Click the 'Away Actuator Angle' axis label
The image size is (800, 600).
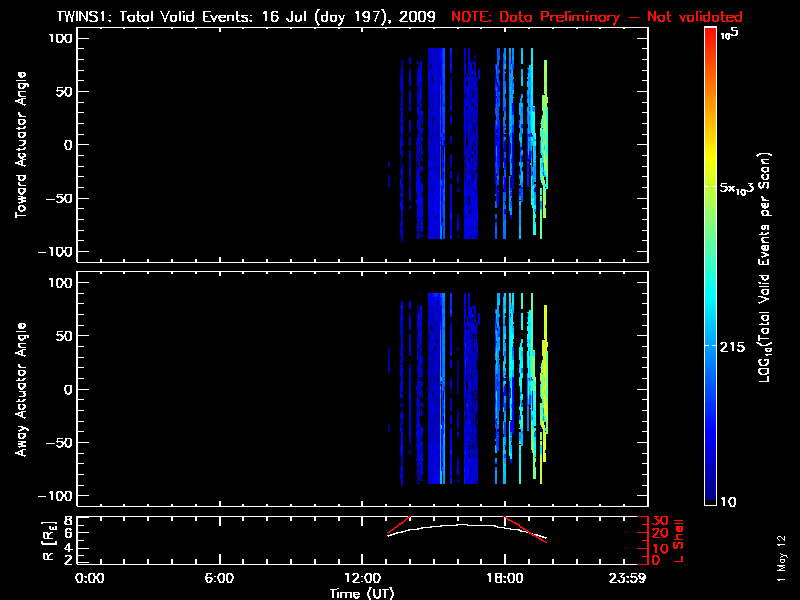pyautogui.click(x=21, y=389)
